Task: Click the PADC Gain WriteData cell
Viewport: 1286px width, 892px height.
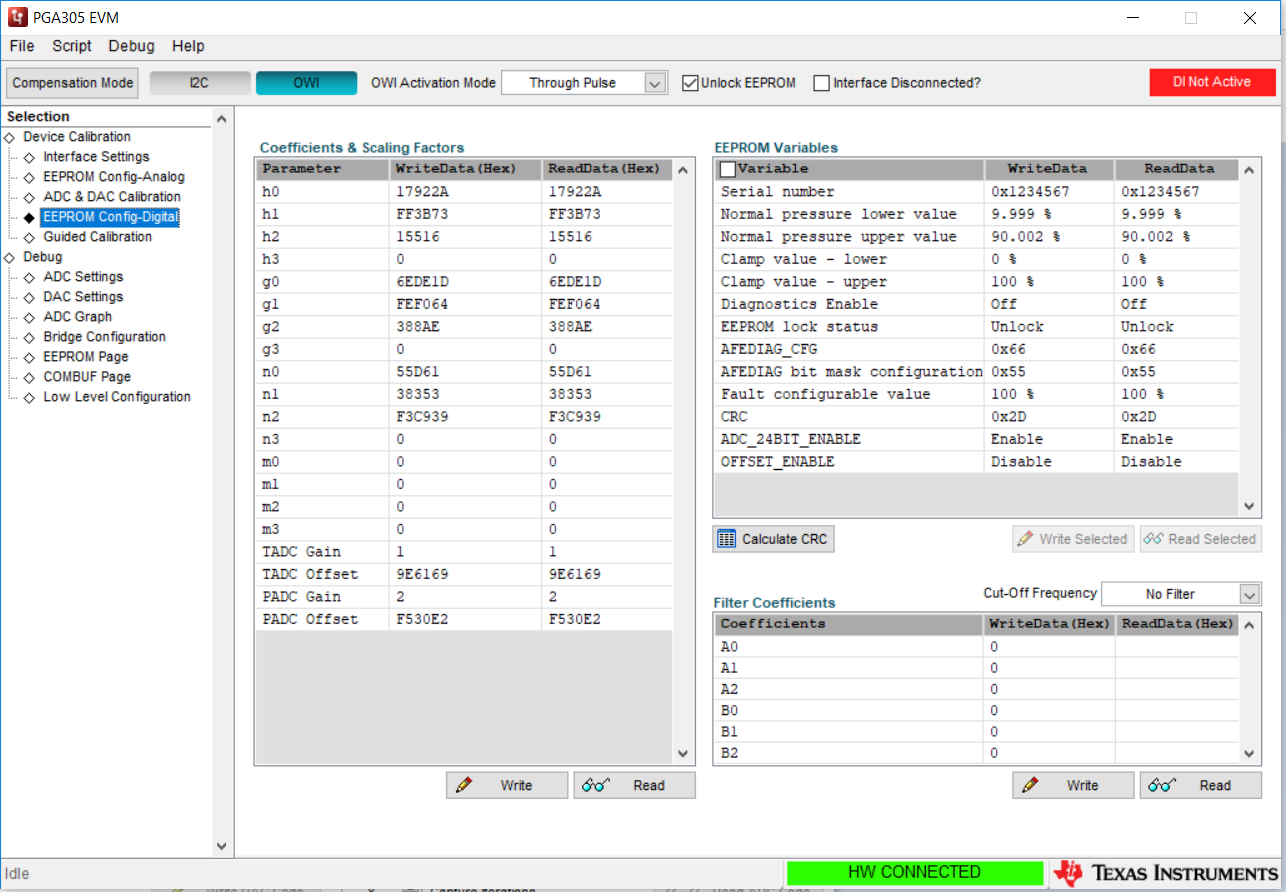Action: (466, 597)
